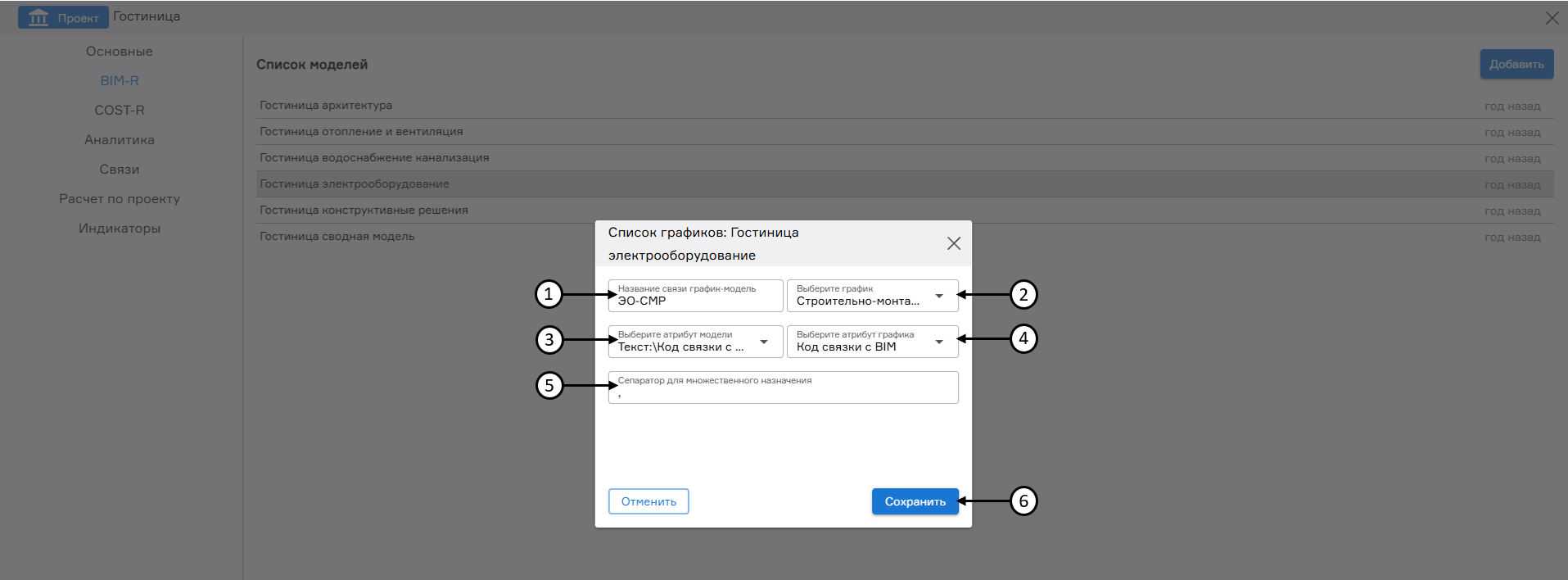Click the Проект building icon button
This screenshot has height=580, width=1568.
(63, 17)
